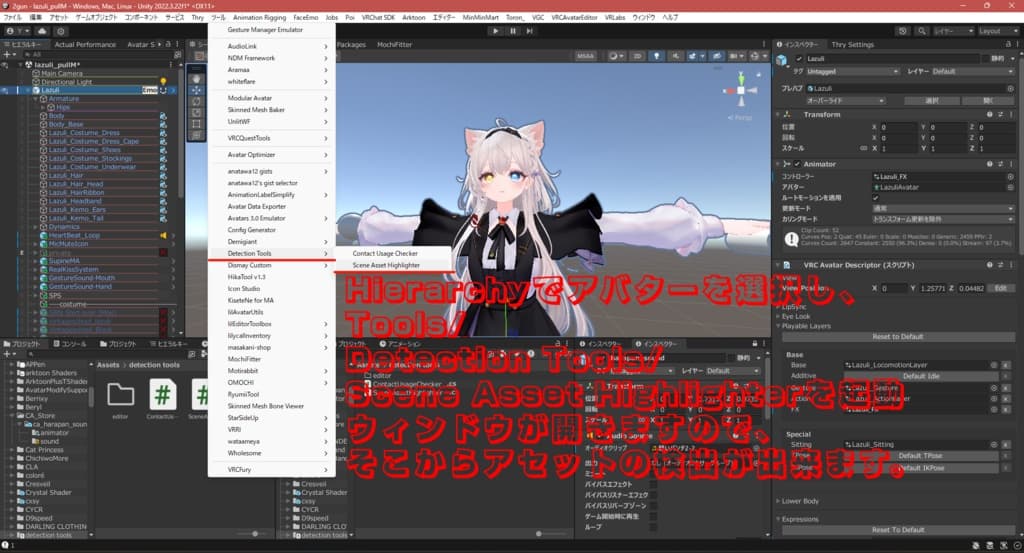Toggle the apply root motion checkbox
The image size is (1024, 553).
pyautogui.click(x=876, y=198)
